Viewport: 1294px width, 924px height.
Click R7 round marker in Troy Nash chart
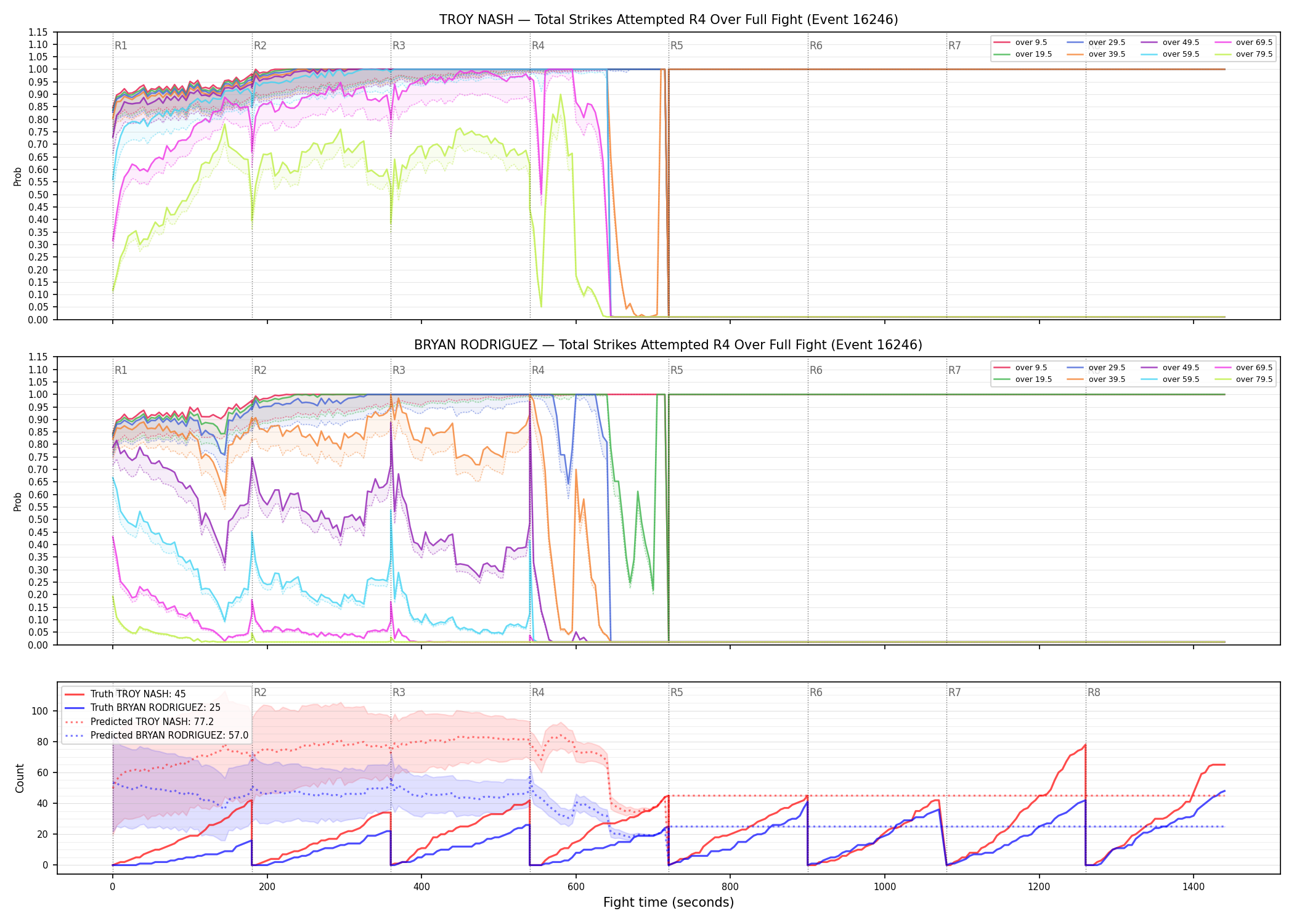tap(954, 46)
